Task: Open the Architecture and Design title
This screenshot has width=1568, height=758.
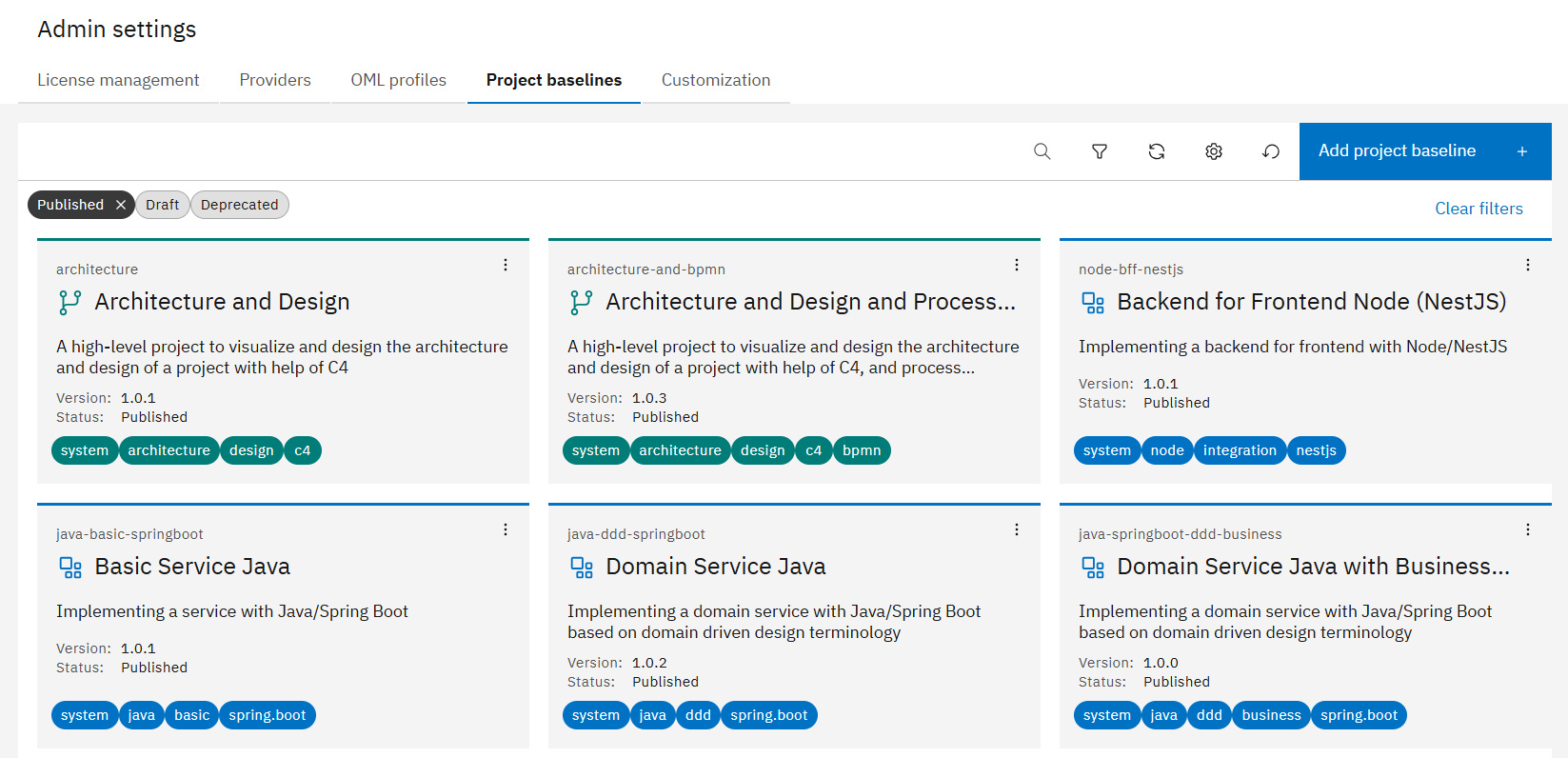Action: (222, 302)
